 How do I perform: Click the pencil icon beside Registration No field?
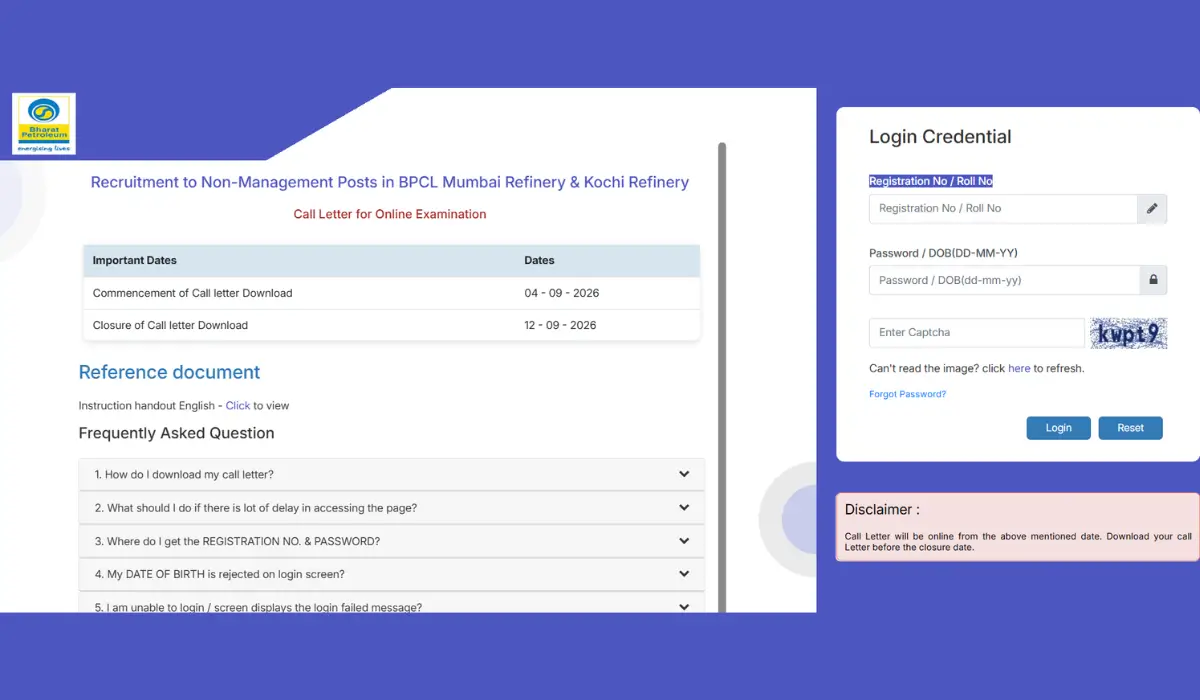1152,208
